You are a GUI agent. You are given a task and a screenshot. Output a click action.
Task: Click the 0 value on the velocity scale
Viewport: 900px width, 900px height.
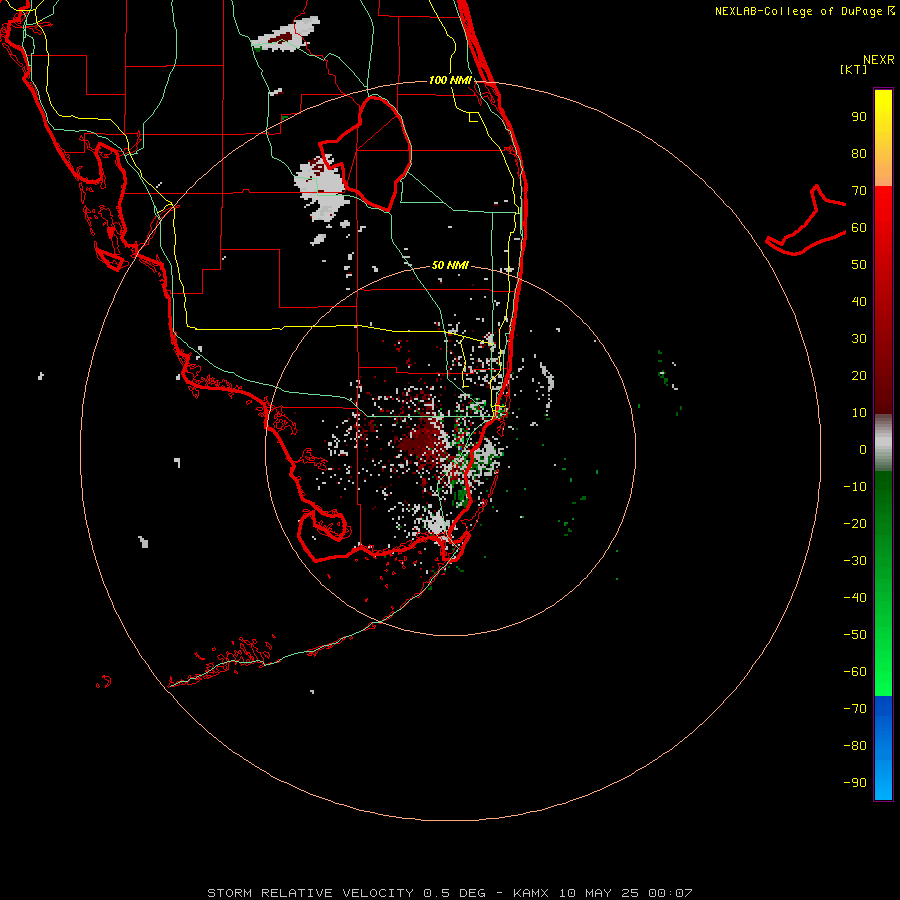point(863,450)
